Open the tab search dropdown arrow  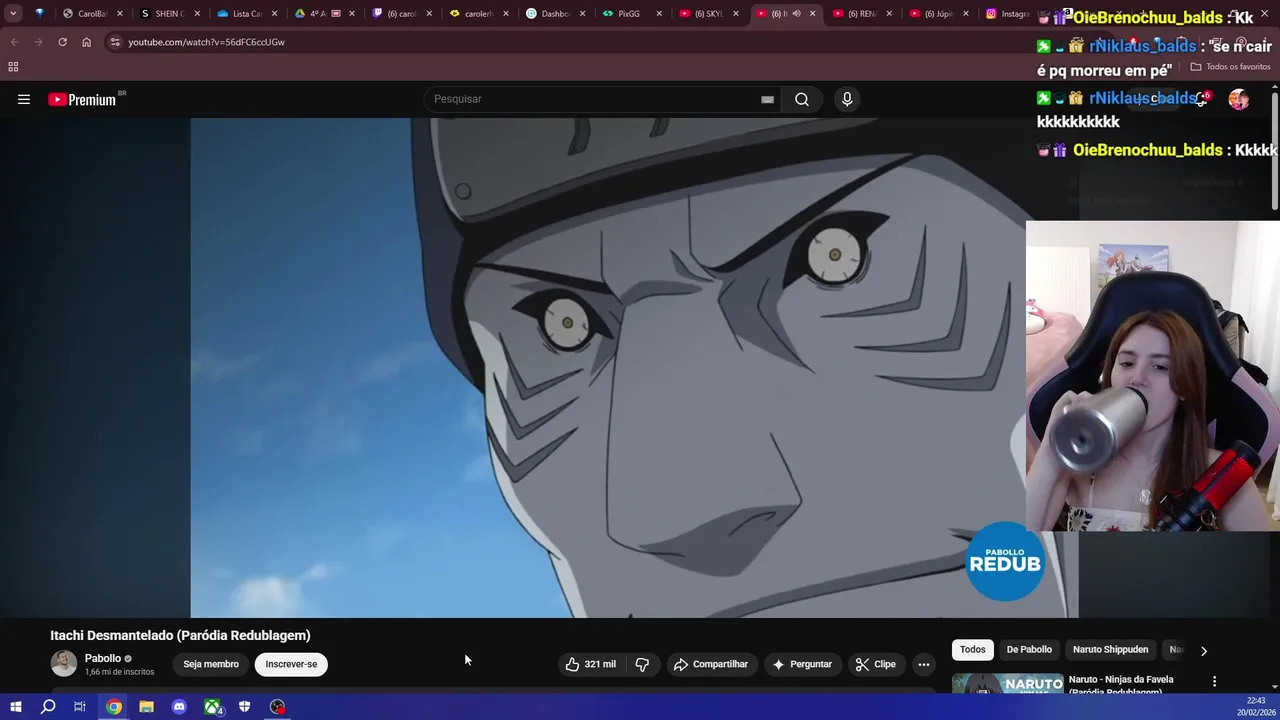(13, 14)
